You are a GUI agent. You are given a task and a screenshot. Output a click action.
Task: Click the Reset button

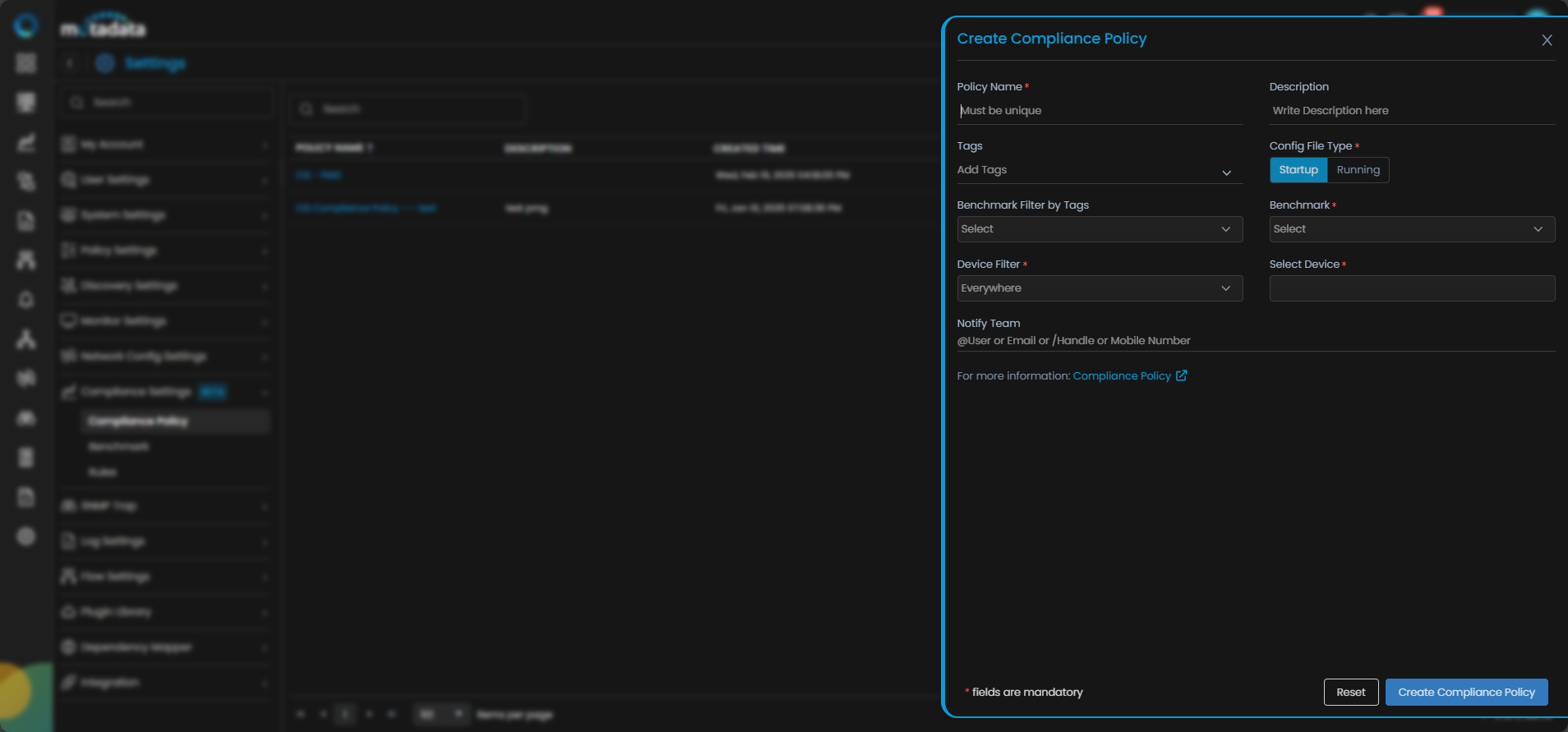(1350, 692)
